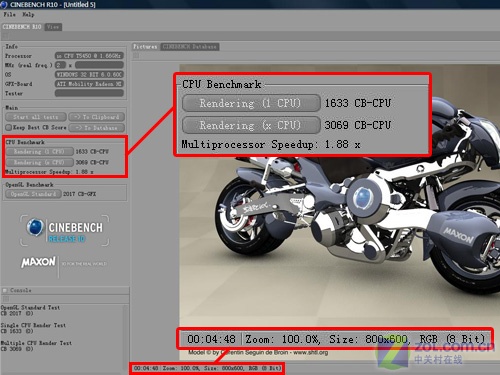The width and height of the screenshot is (500, 375).
Task: Select the 3069 CB-CPU score in left panel
Action: (x=92, y=162)
